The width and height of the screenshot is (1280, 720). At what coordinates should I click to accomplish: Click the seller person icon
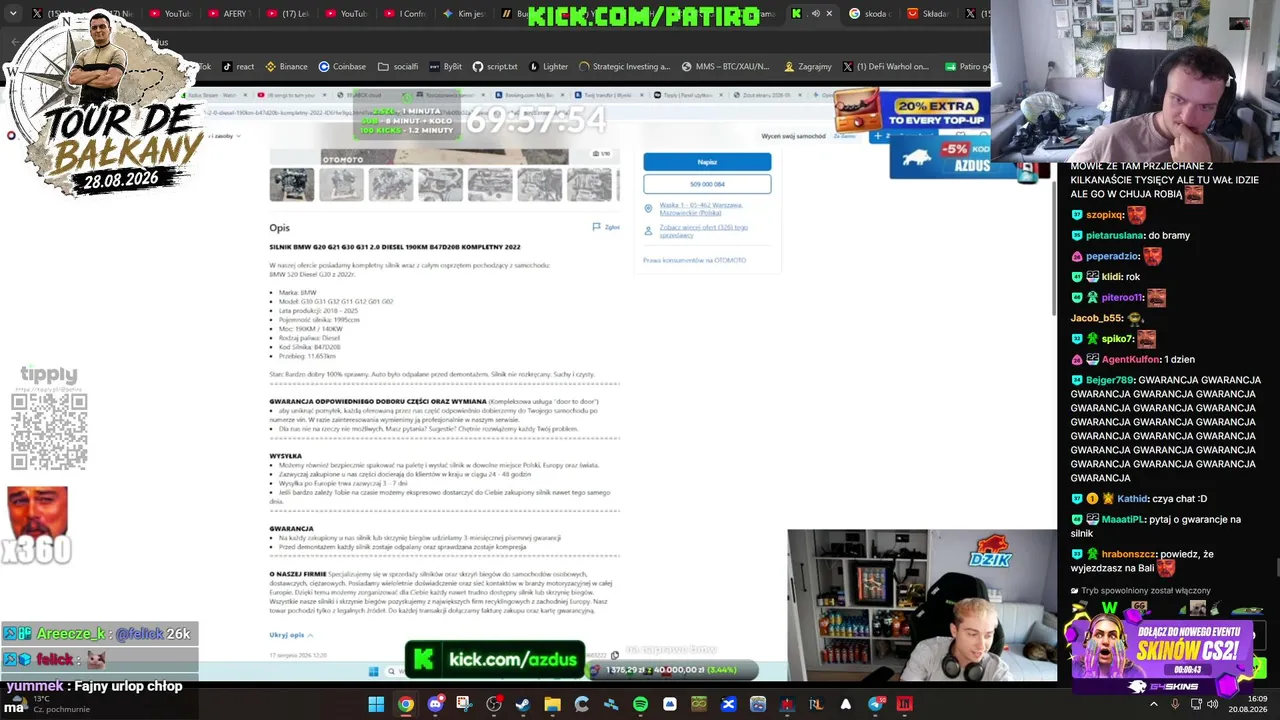648,231
